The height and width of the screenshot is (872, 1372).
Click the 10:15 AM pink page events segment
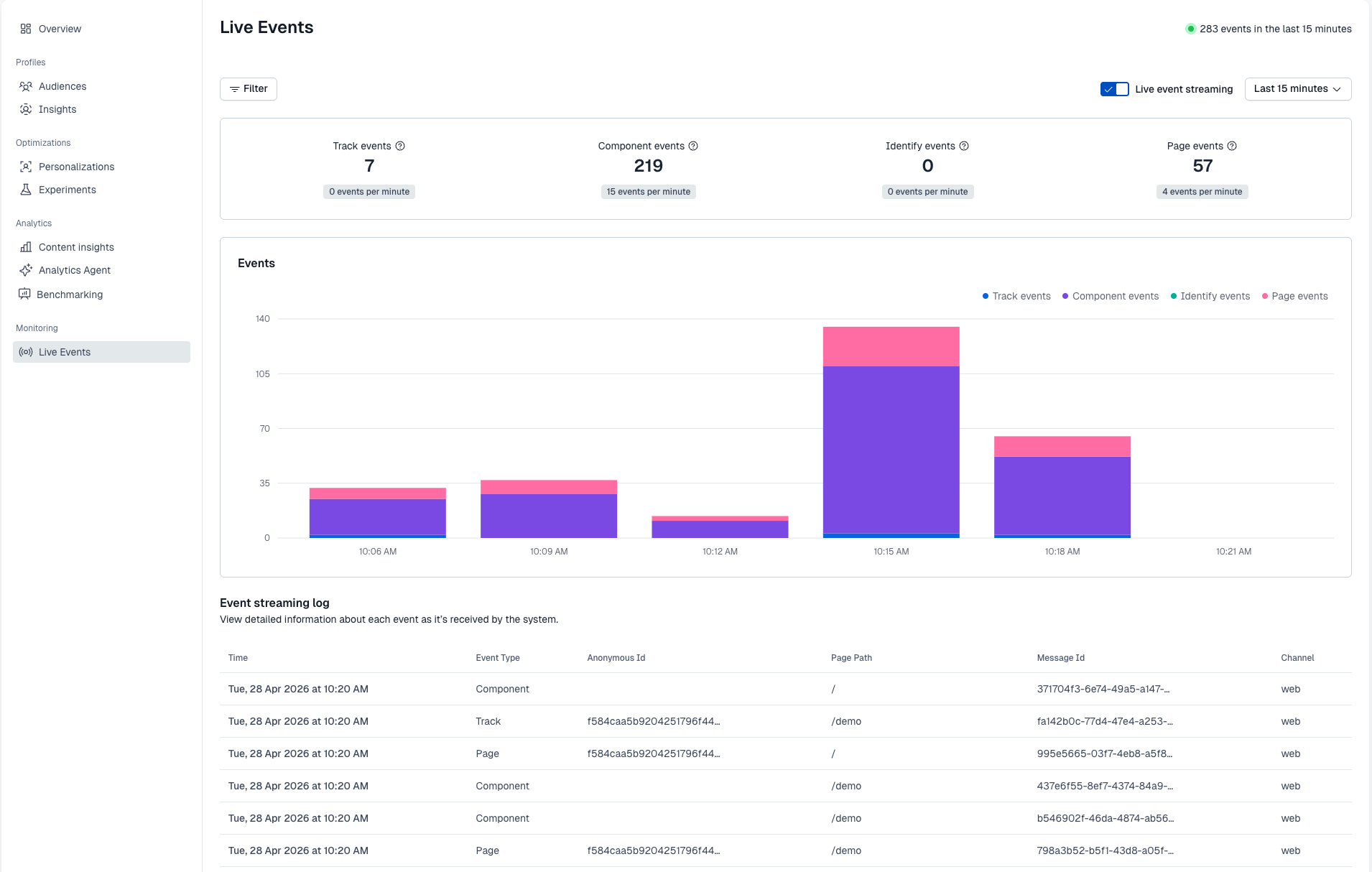pyautogui.click(x=891, y=346)
